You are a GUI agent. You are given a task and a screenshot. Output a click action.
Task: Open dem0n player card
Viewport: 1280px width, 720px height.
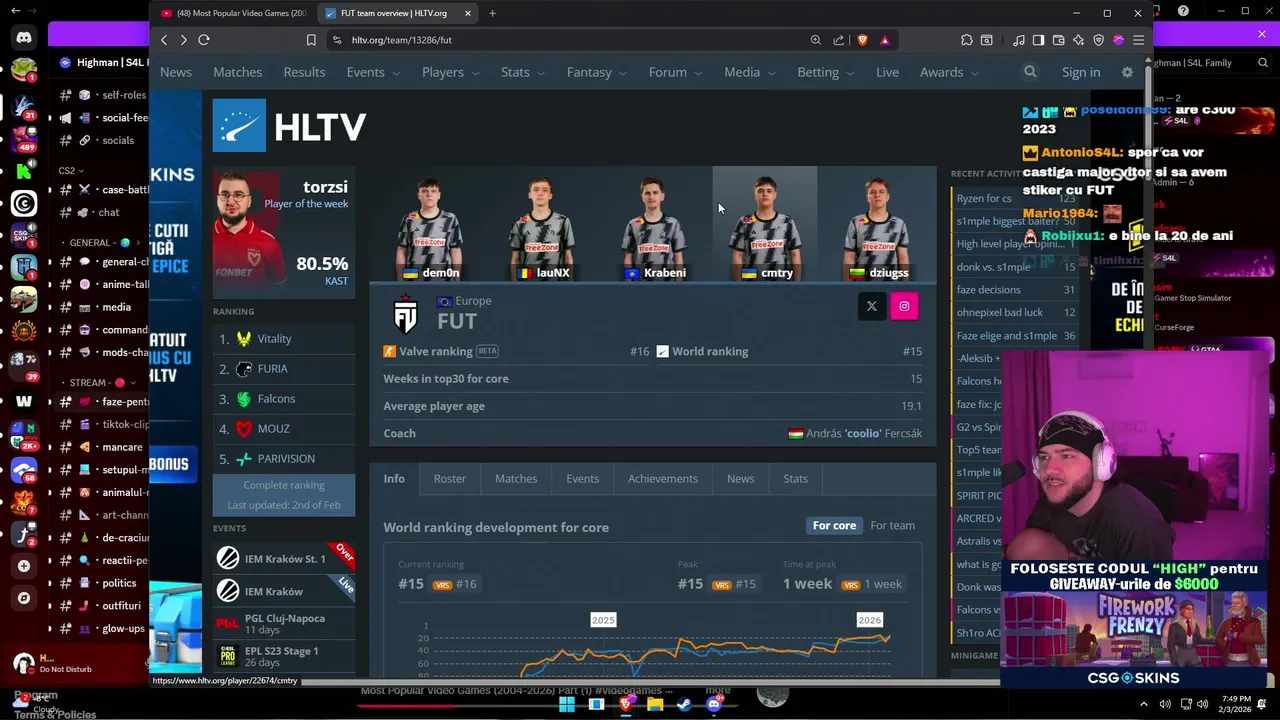[429, 225]
